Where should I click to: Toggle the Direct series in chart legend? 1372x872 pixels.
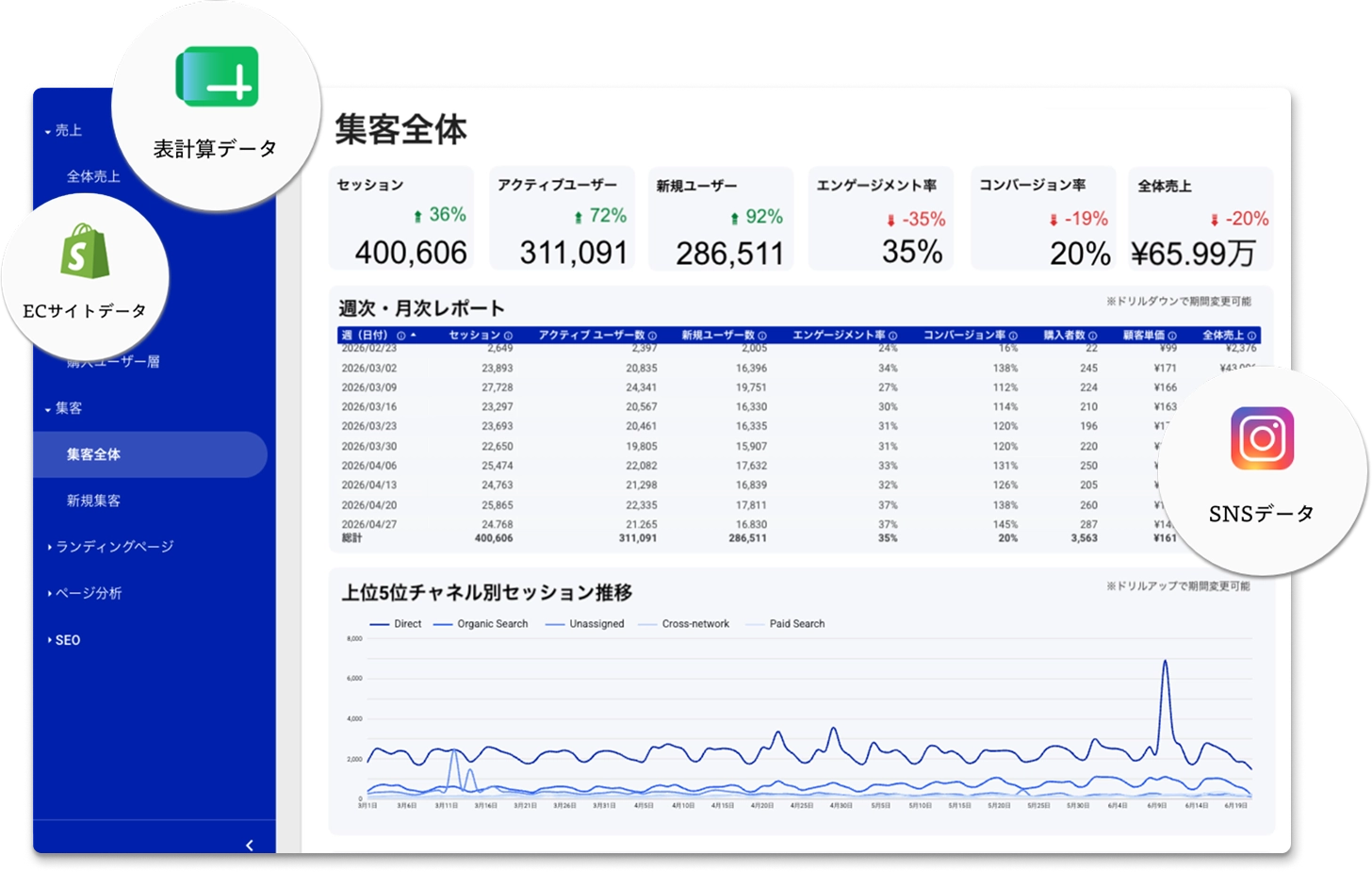(x=396, y=624)
